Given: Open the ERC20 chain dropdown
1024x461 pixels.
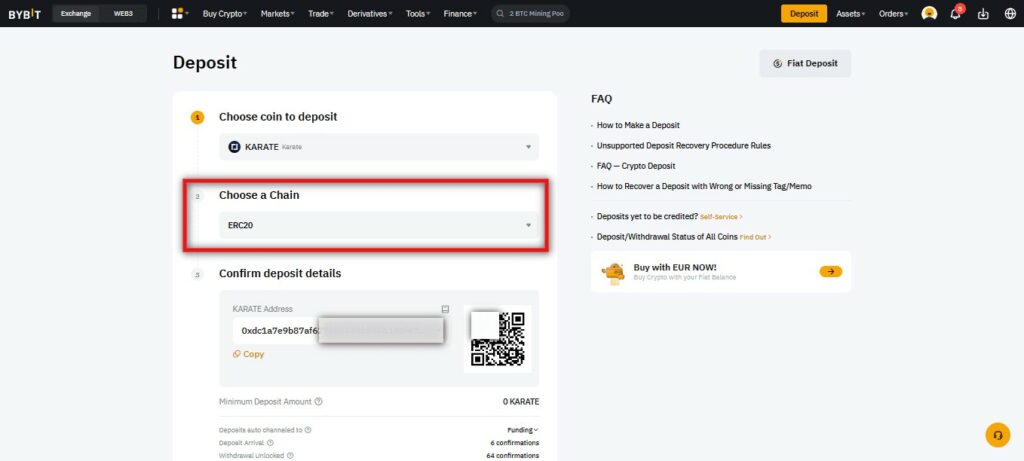Looking at the screenshot, I should click(379, 225).
